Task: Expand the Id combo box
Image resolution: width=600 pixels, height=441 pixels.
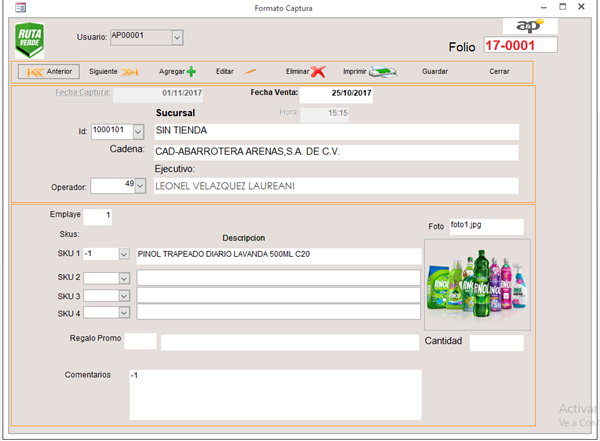Action: 138,131
